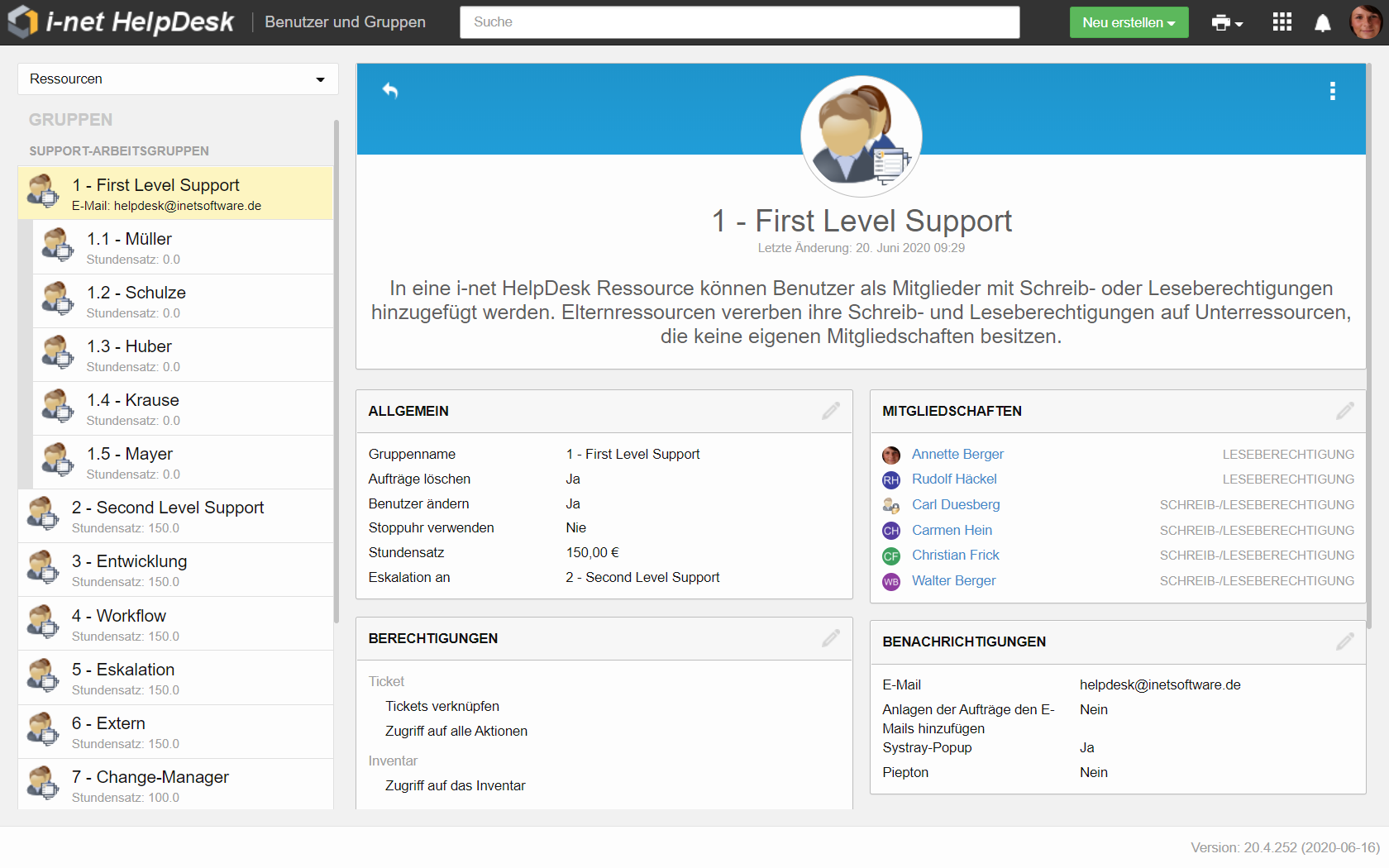Click the 1.1 - Müller group icon
The image size is (1389, 868).
58,246
